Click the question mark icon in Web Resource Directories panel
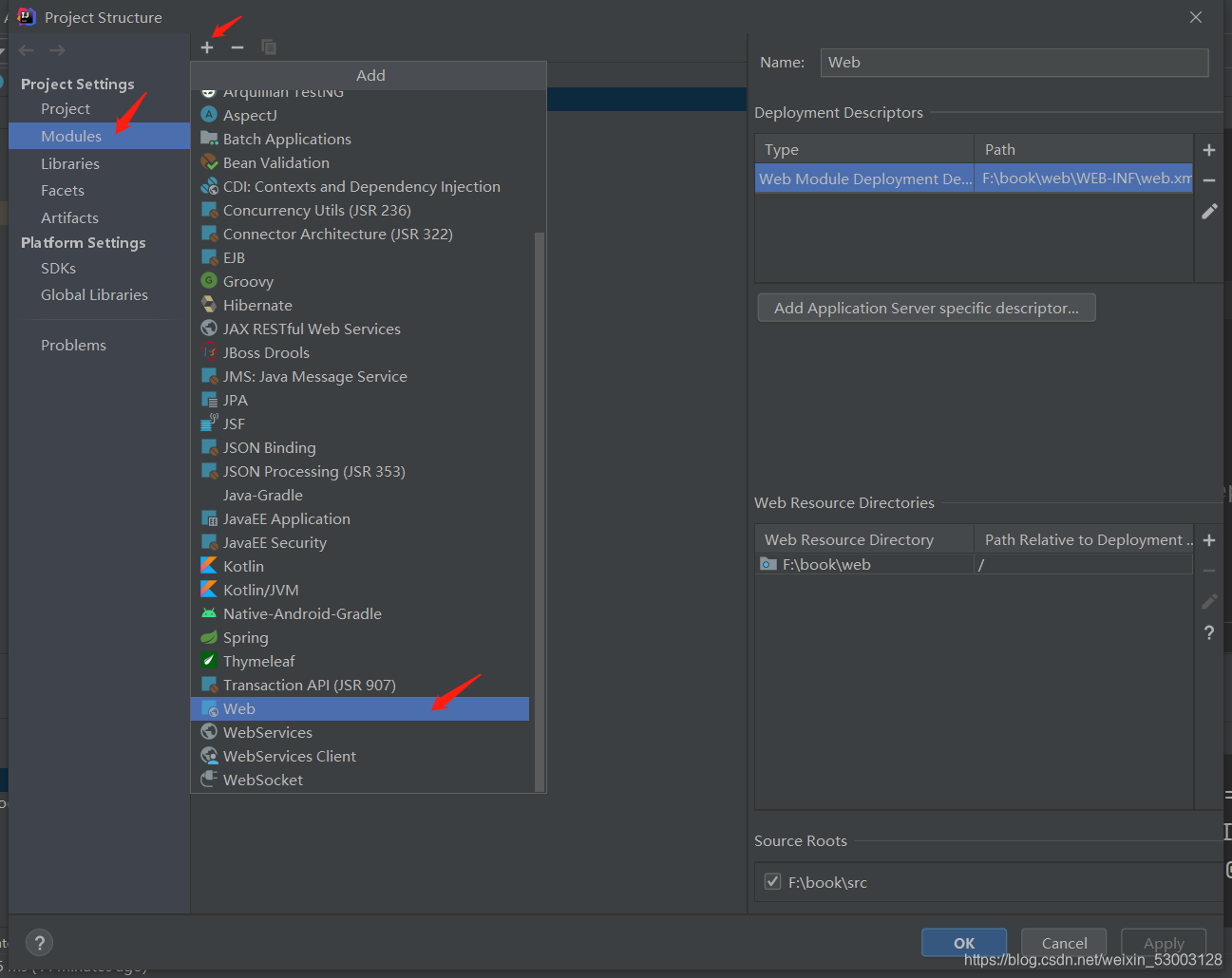This screenshot has width=1232, height=978. 1208,632
